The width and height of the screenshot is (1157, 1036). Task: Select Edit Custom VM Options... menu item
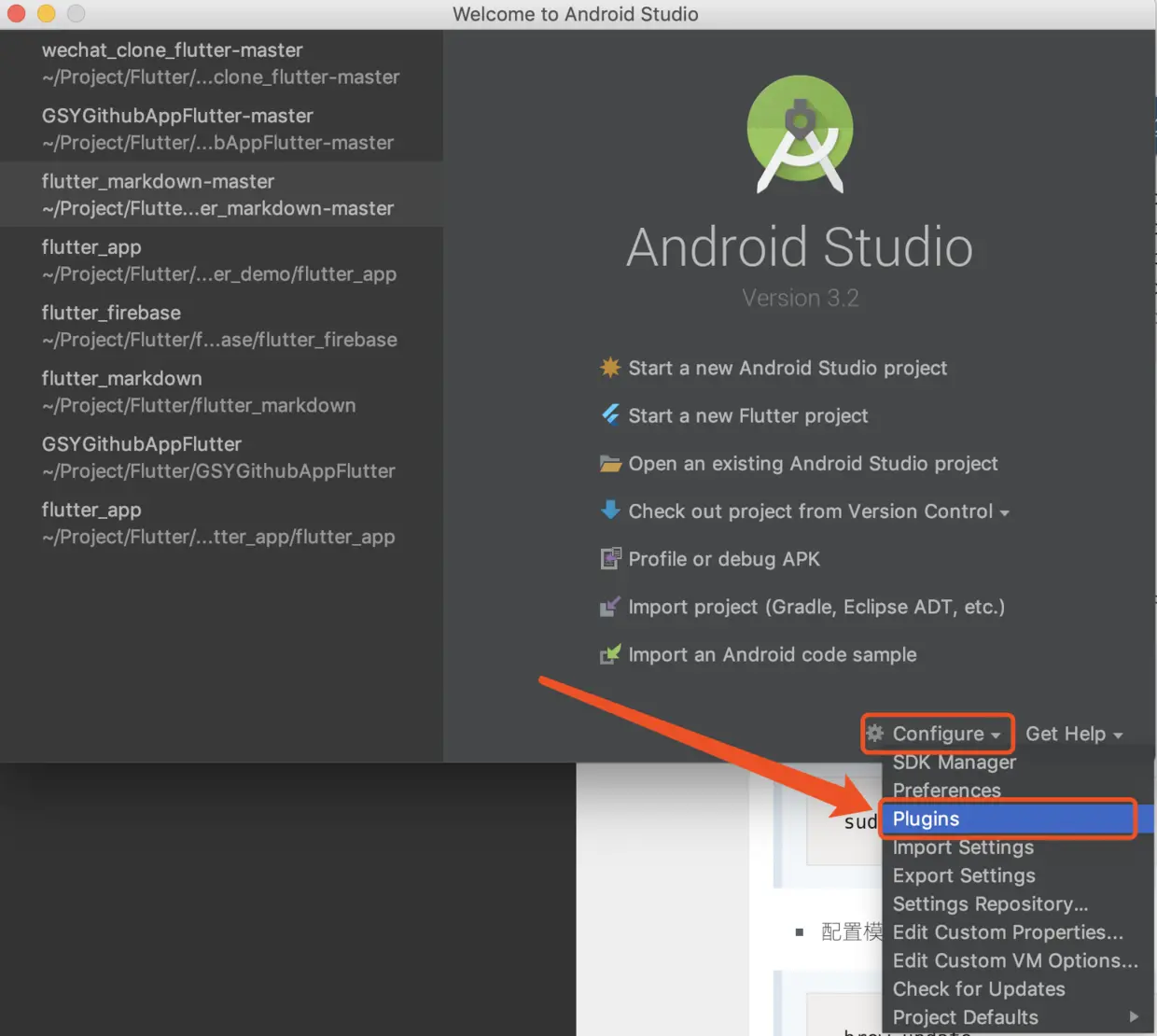1018,960
